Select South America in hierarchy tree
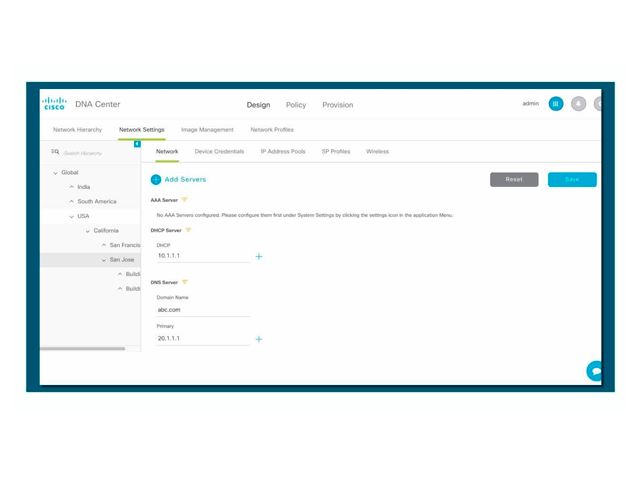Viewport: 640px width, 480px height. 97,202
